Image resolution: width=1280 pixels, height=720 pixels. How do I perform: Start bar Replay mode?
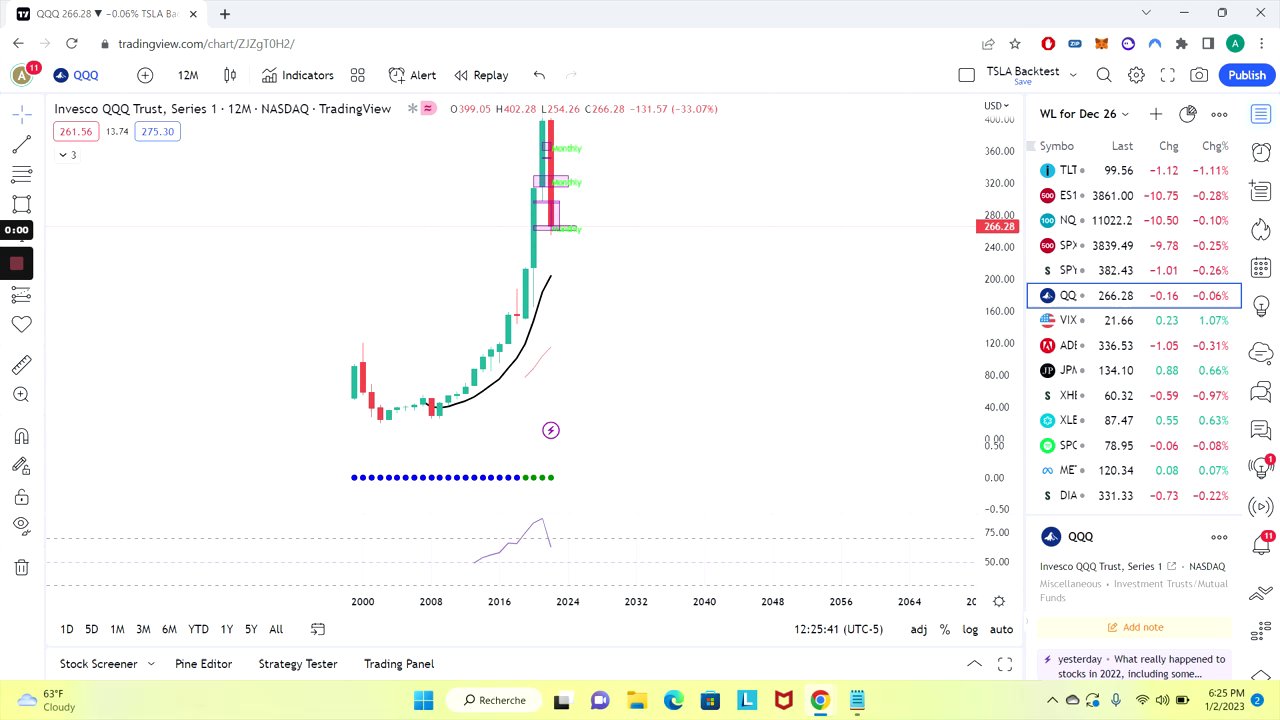pos(481,75)
